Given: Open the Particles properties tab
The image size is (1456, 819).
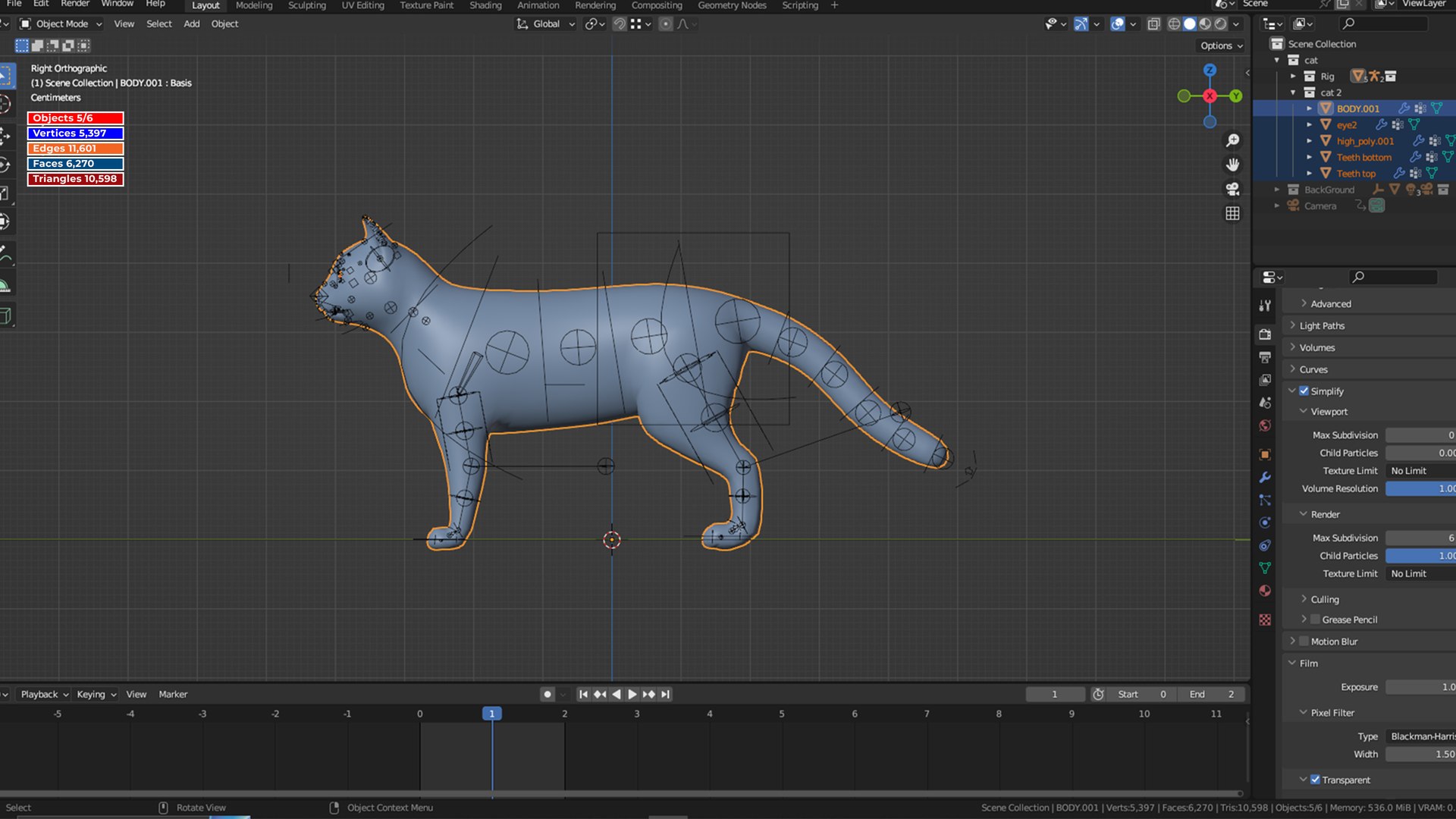Looking at the screenshot, I should (1265, 500).
